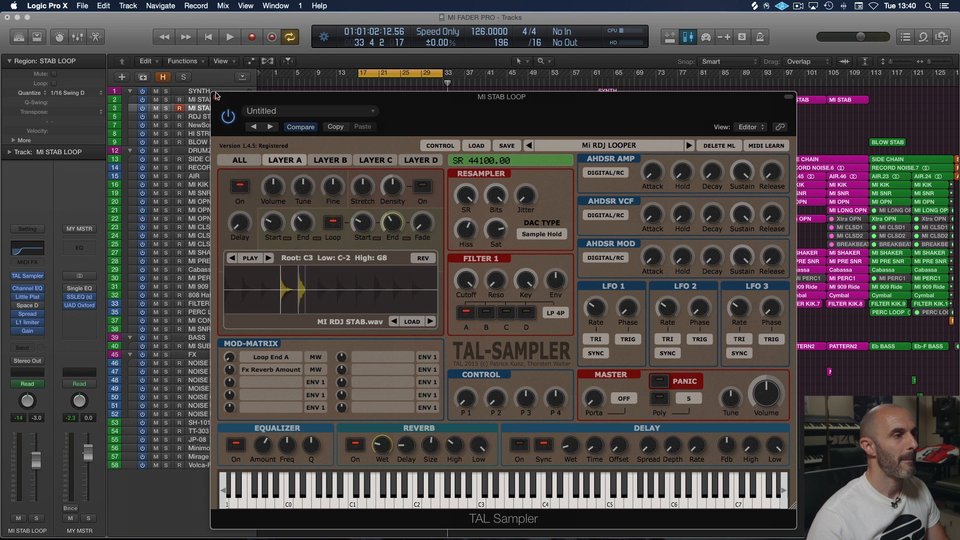The width and height of the screenshot is (960, 540).
Task: Click the PANIC button toggle
Action: point(659,381)
